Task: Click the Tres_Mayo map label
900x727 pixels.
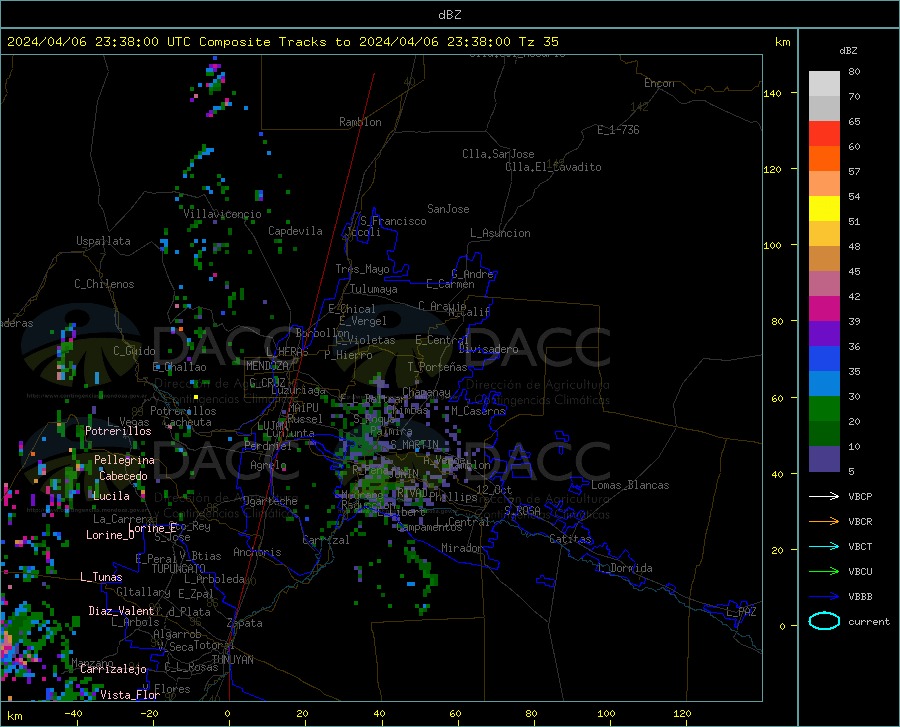Action: 362,269
